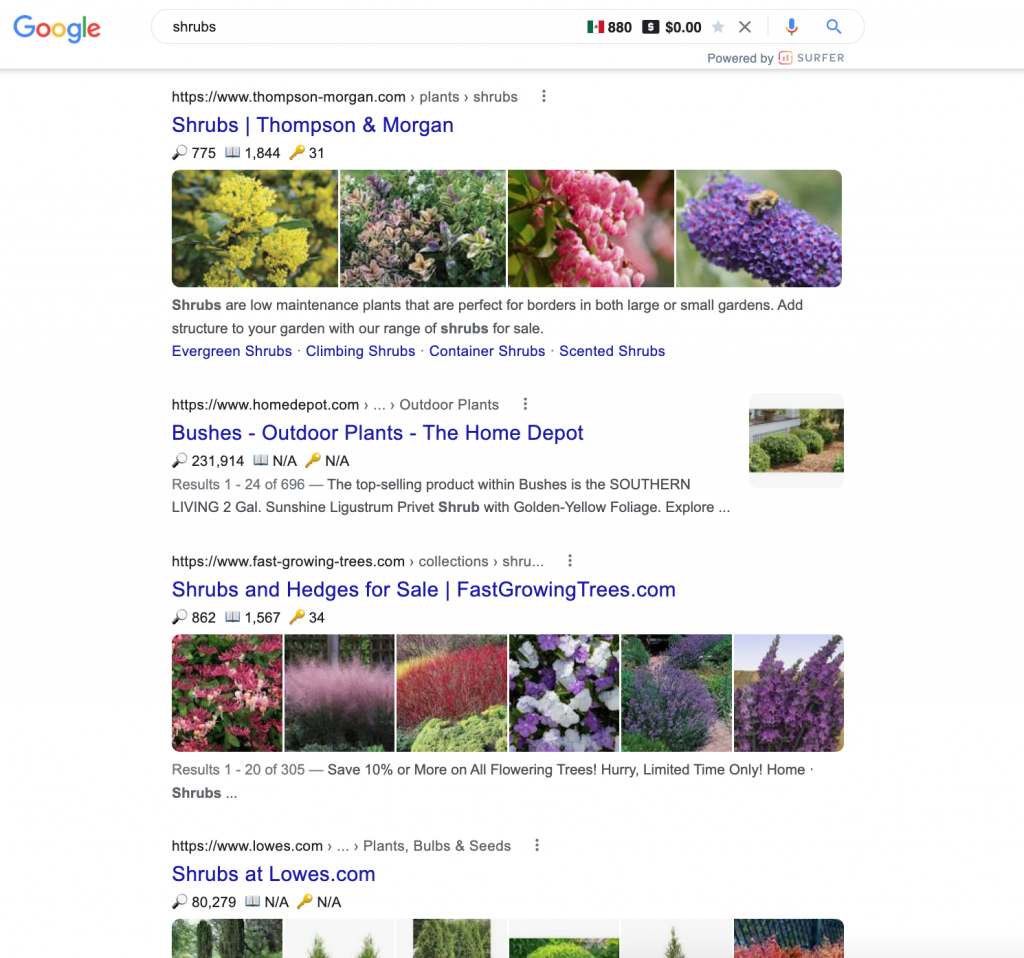Image resolution: width=1024 pixels, height=958 pixels.
Task: Open the Home Depot hedge thumbnail
Action: 796,440
